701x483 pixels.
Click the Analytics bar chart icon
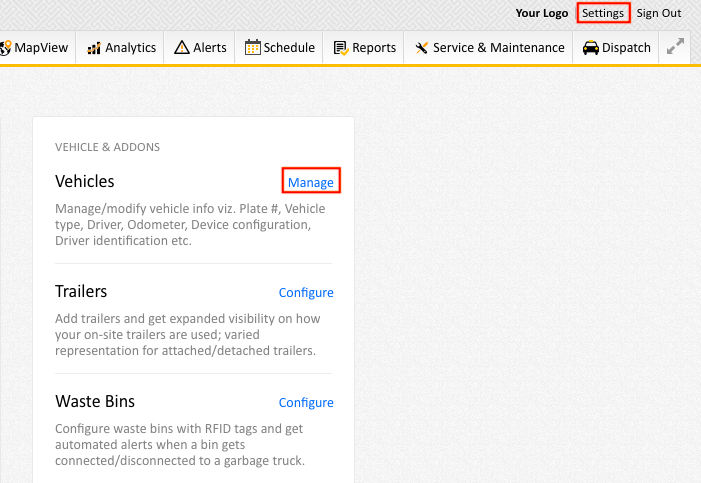click(x=94, y=47)
